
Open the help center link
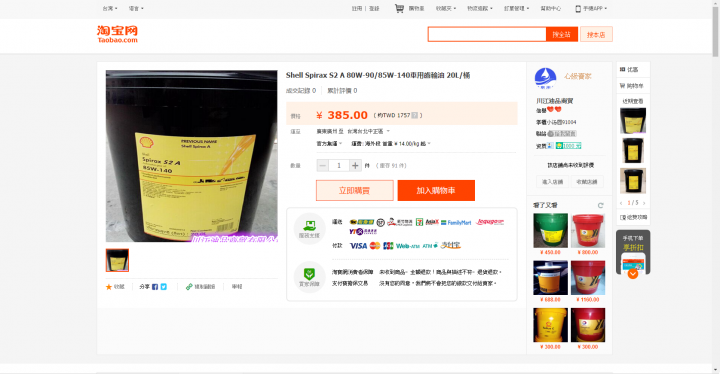click(551, 8)
